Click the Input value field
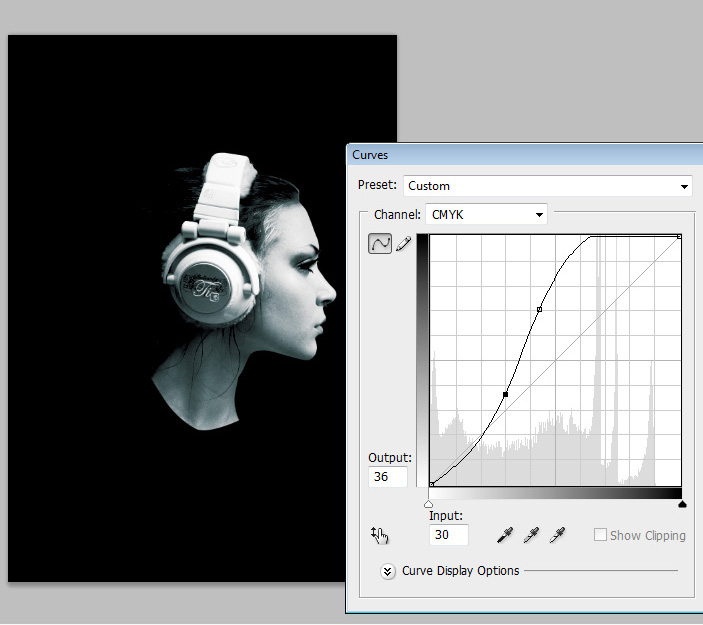Image resolution: width=703 pixels, height=625 pixels. tap(448, 535)
